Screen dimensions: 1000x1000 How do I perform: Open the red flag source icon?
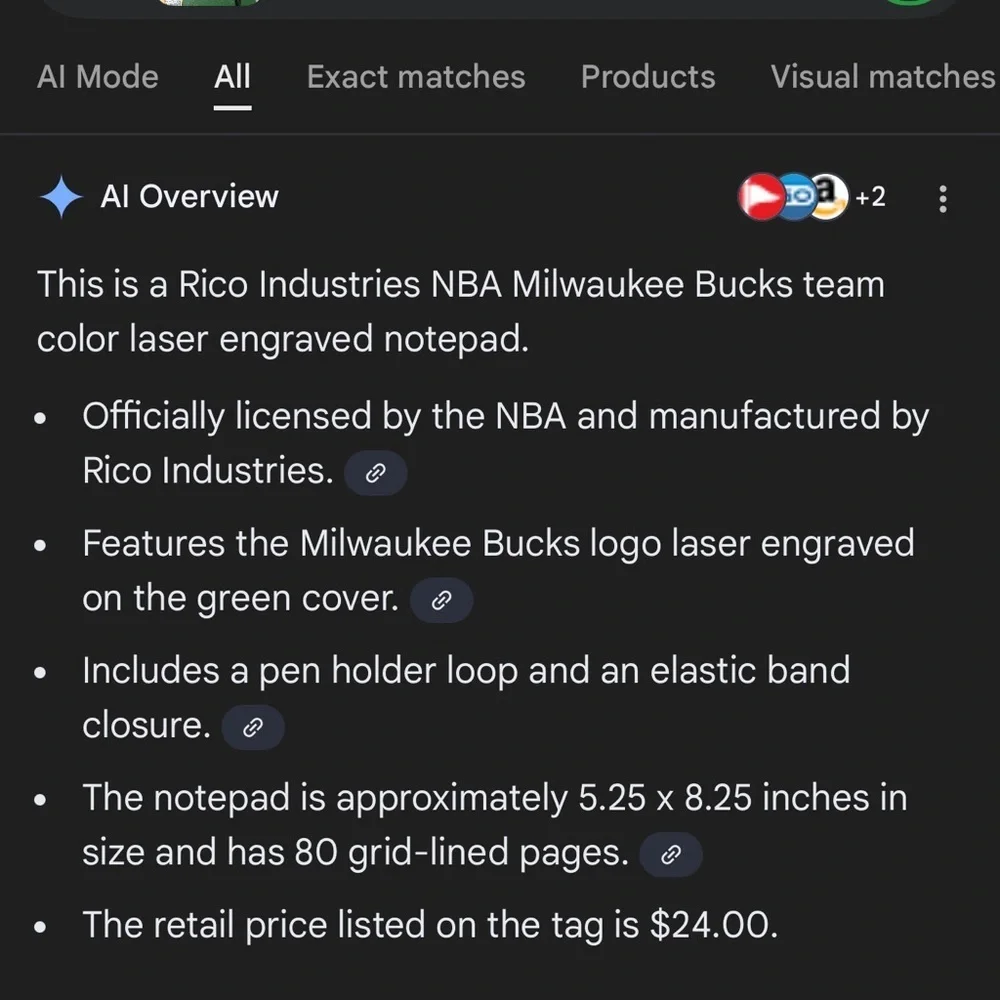[x=760, y=196]
